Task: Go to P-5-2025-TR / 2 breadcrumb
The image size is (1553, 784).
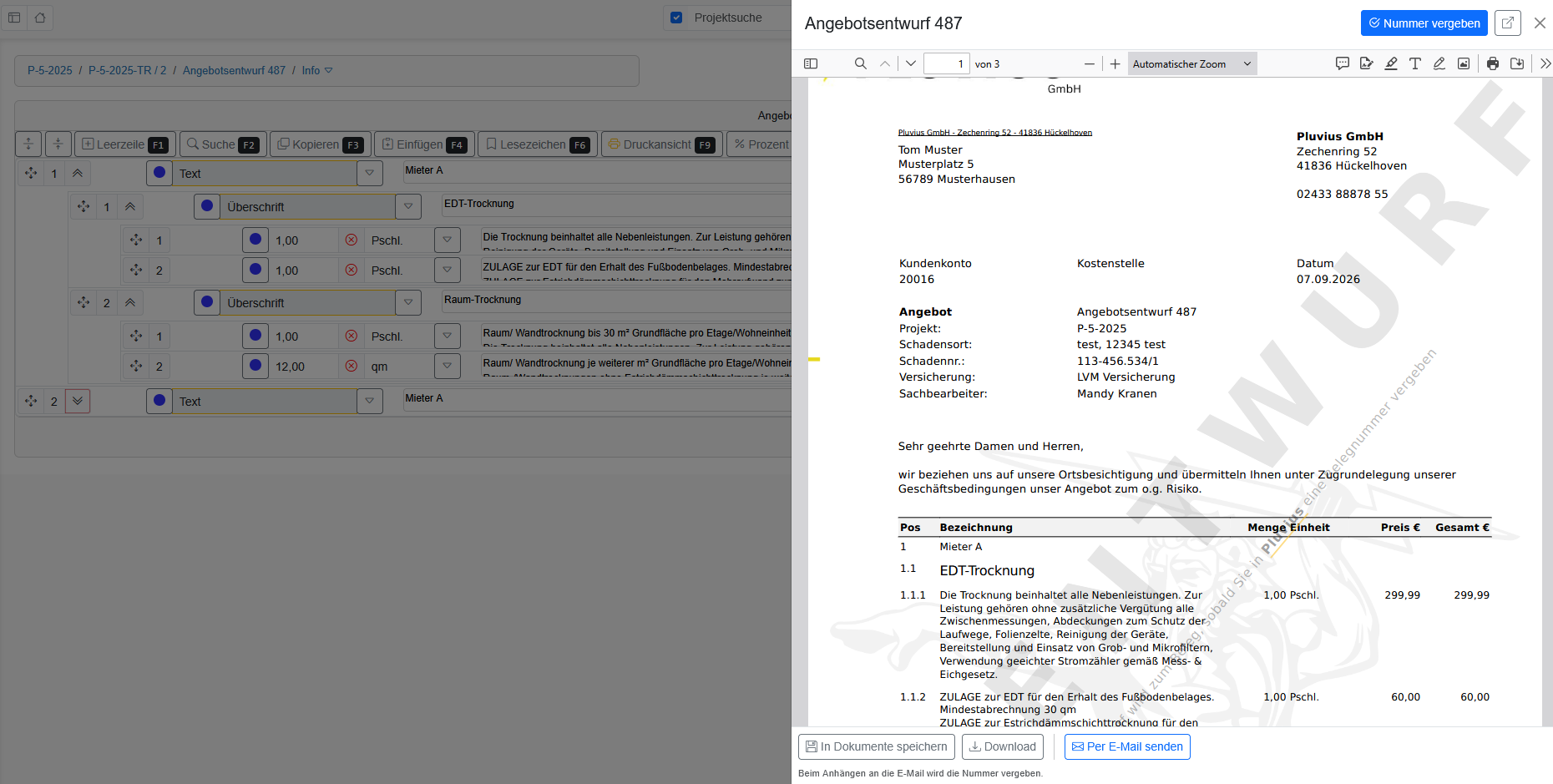Action: pos(128,70)
